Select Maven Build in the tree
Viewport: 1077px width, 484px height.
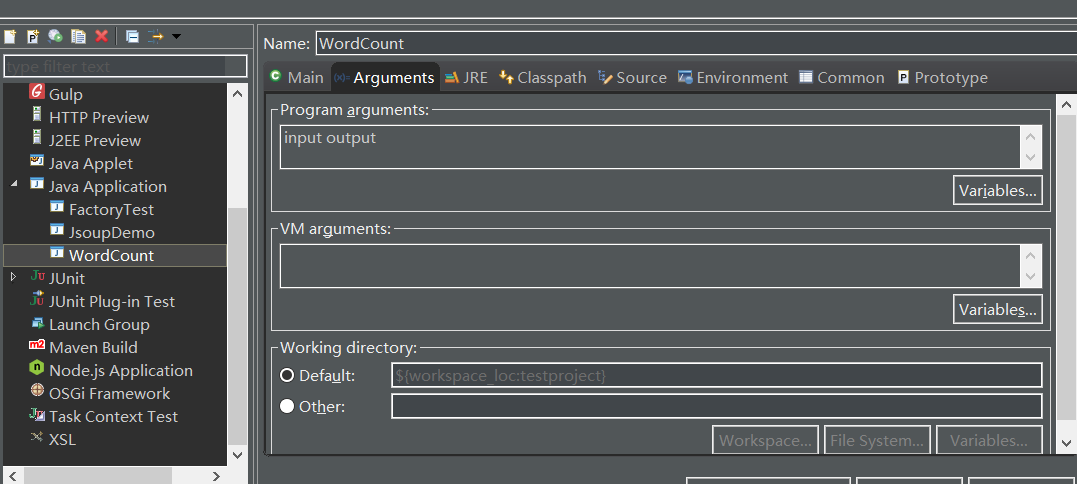pos(93,347)
